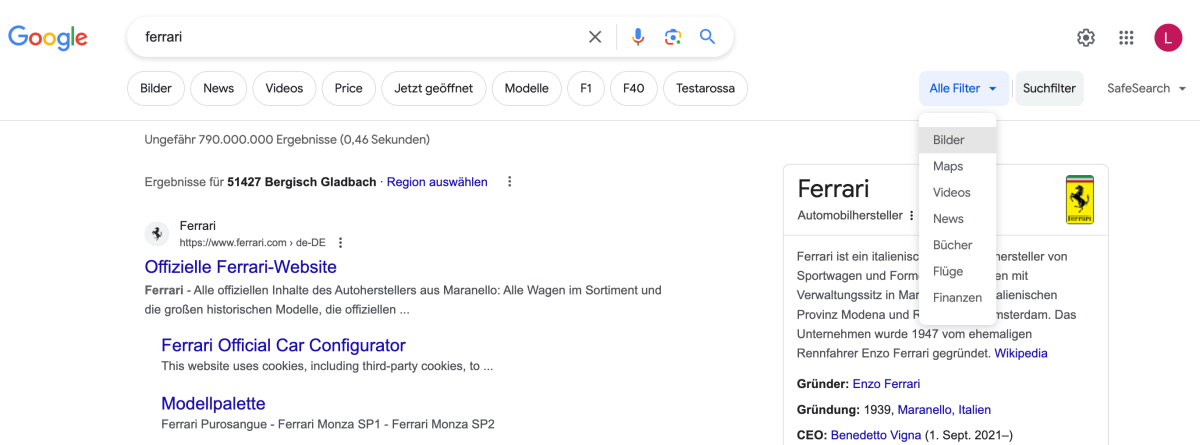Open the three-dot menu beside the ferrari.com URL

(341, 243)
